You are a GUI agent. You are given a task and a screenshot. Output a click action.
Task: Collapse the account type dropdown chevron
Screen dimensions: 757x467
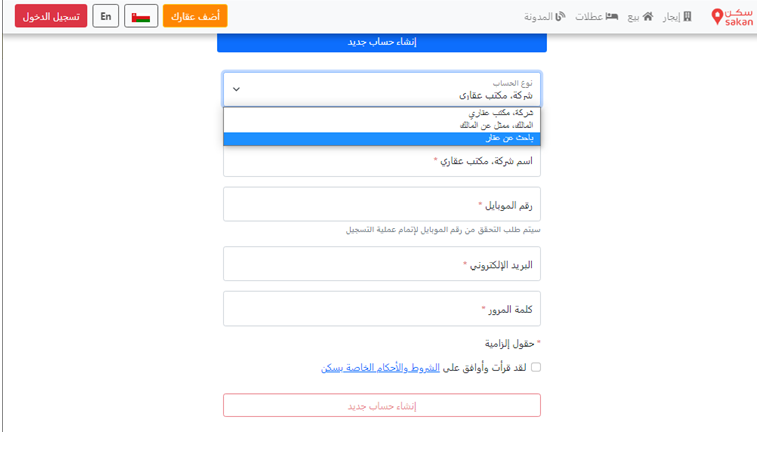click(236, 89)
